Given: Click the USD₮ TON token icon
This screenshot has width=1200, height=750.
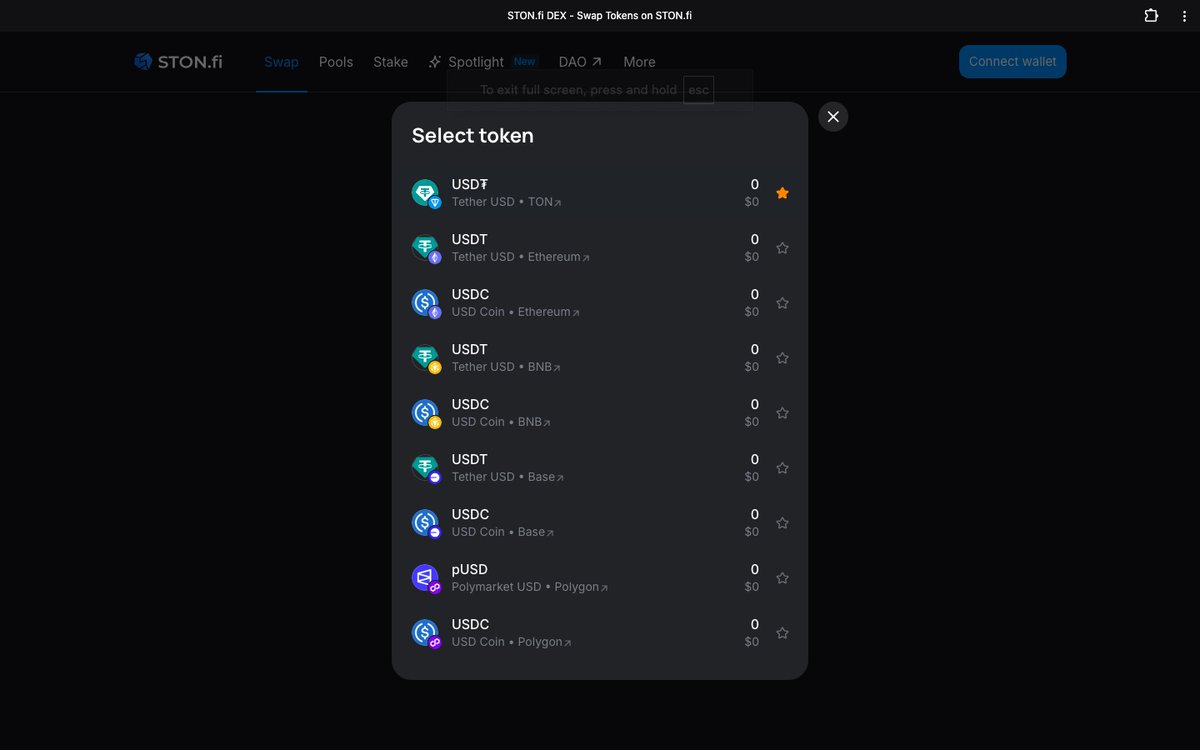Looking at the screenshot, I should (426, 193).
